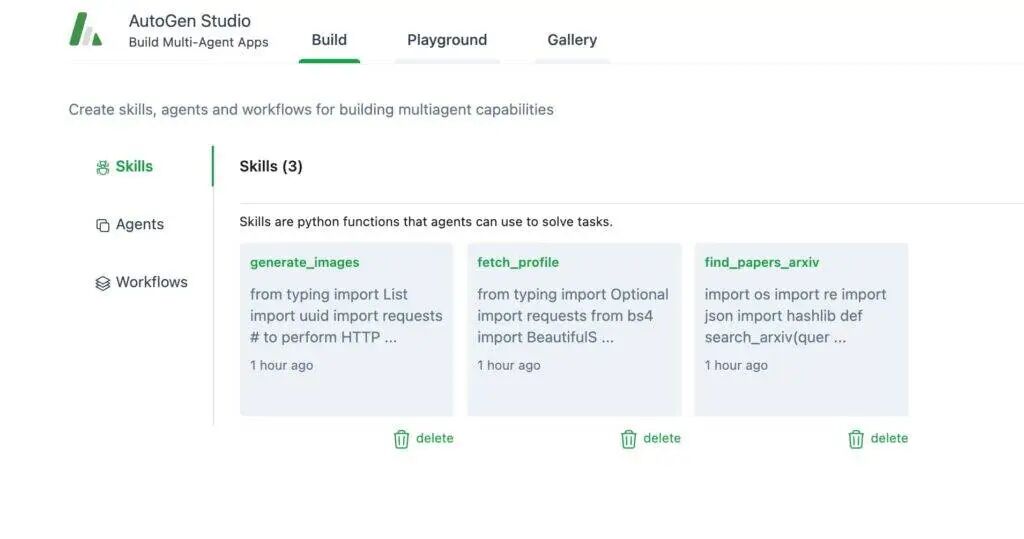The image size is (1024, 539).
Task: Open the fetch_profile skill card
Action: 574,329
